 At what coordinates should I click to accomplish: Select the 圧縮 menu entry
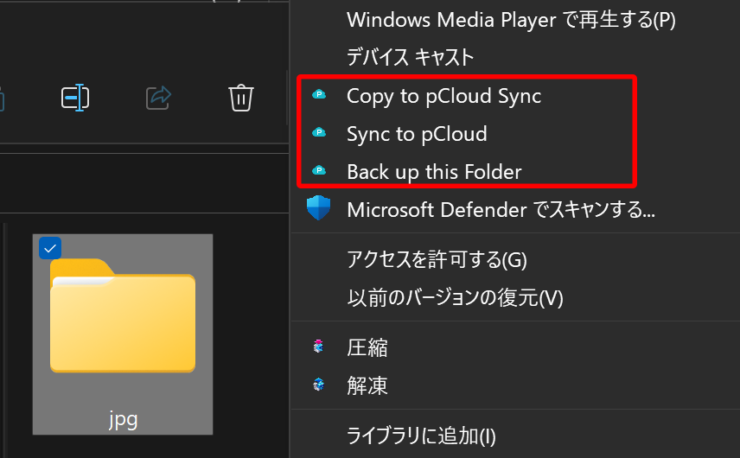coord(367,348)
